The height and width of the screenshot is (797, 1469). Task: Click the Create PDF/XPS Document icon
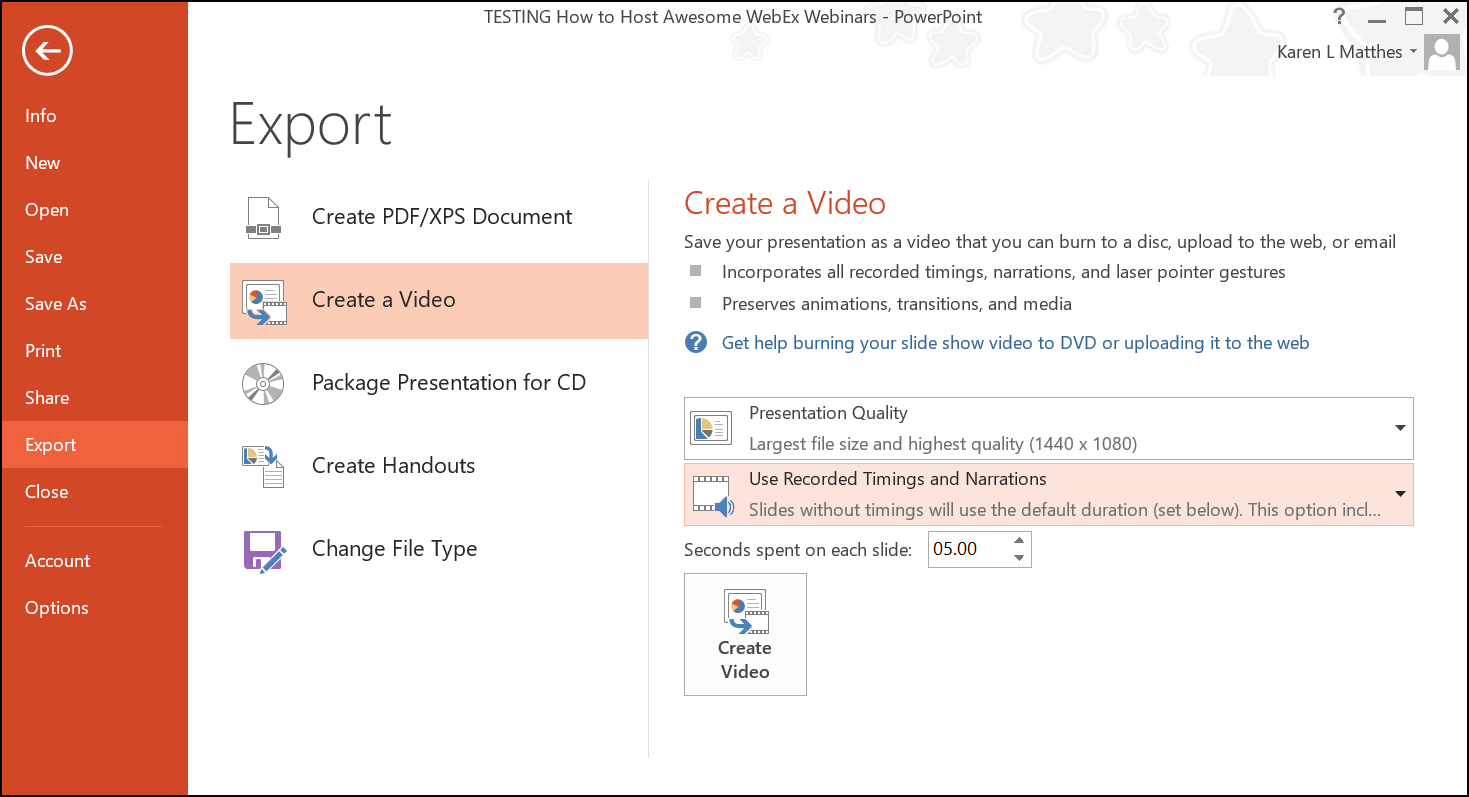(262, 216)
